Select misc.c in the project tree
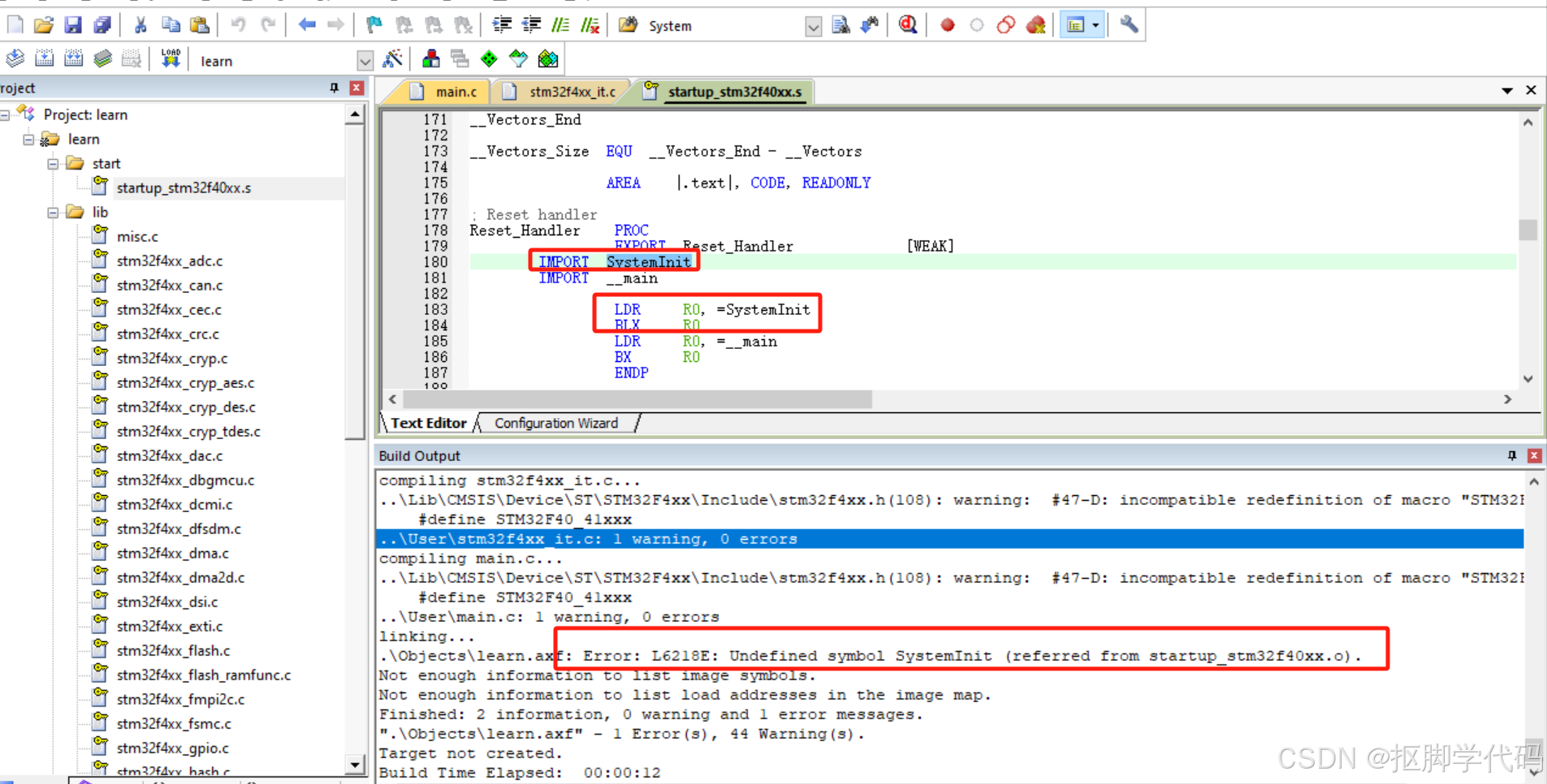 coord(137,237)
